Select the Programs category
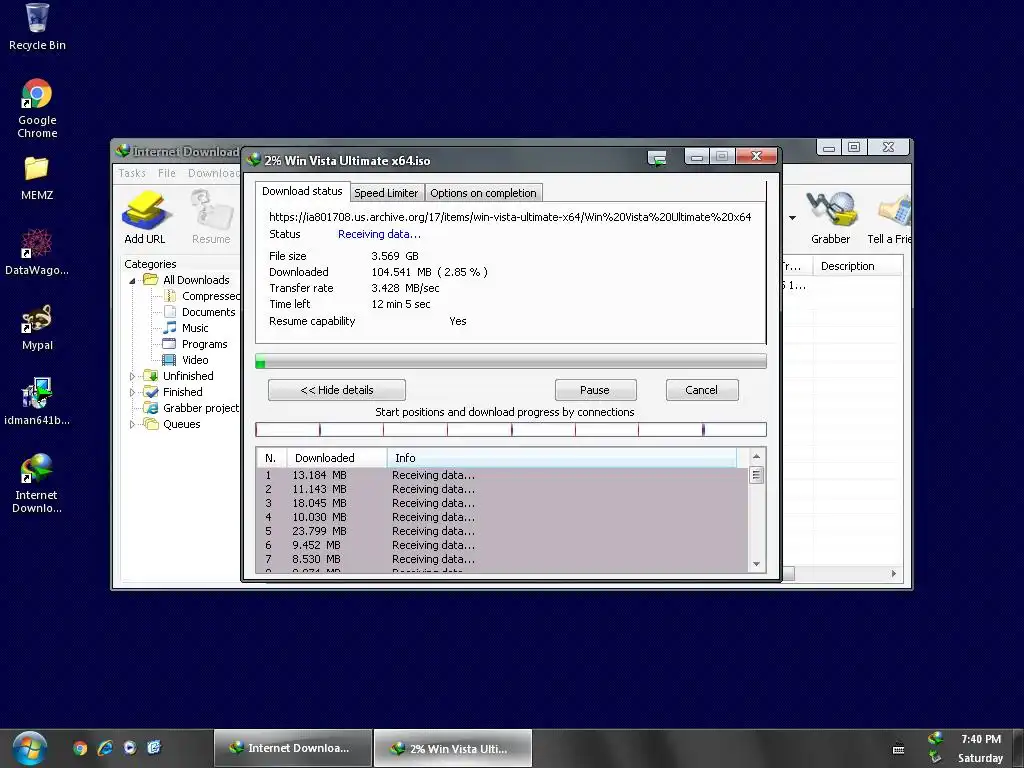Image resolution: width=1024 pixels, height=768 pixels. coord(195,344)
